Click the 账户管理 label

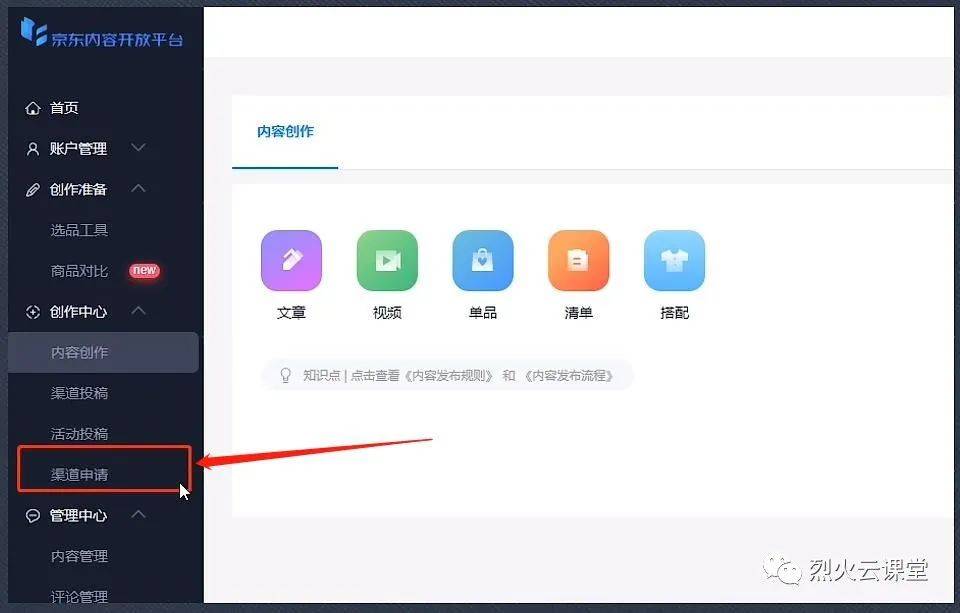(x=78, y=149)
